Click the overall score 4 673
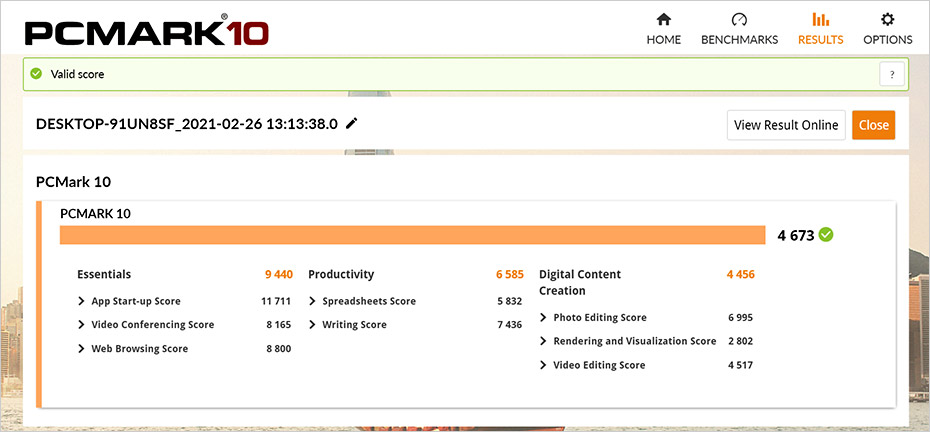 point(796,236)
